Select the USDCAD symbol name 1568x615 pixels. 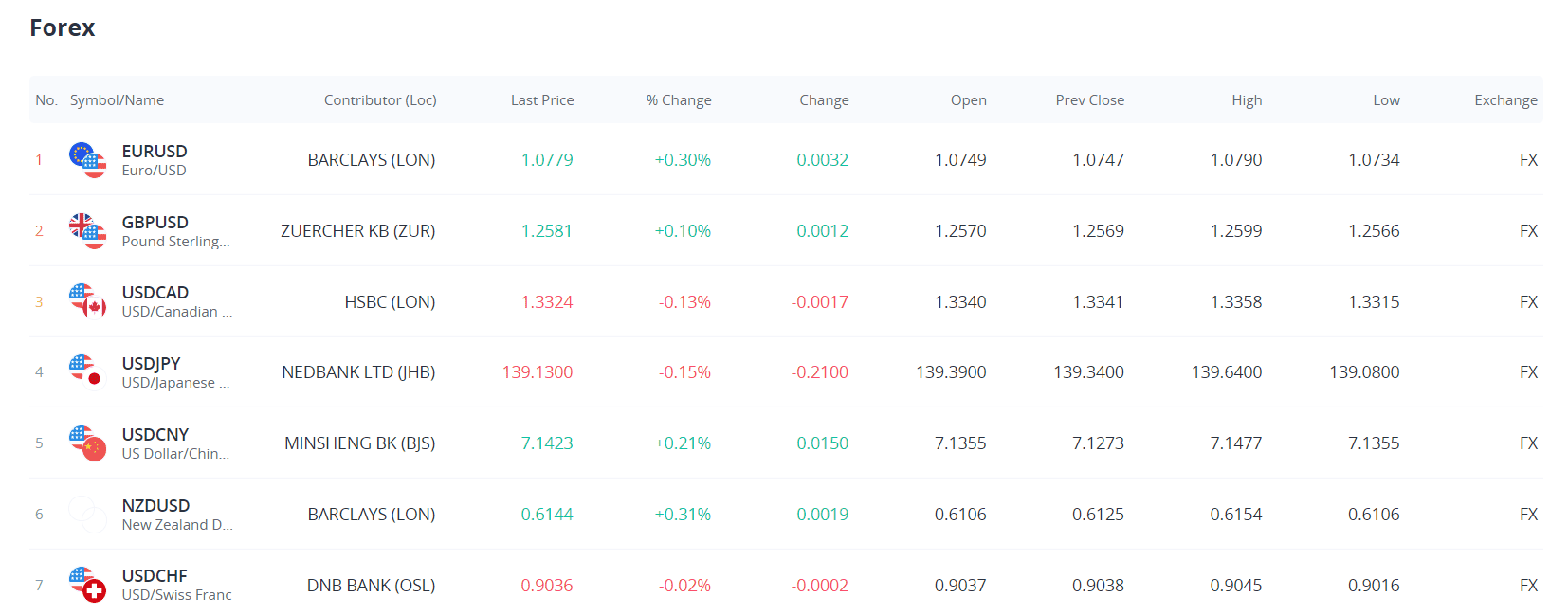pyautogui.click(x=155, y=293)
